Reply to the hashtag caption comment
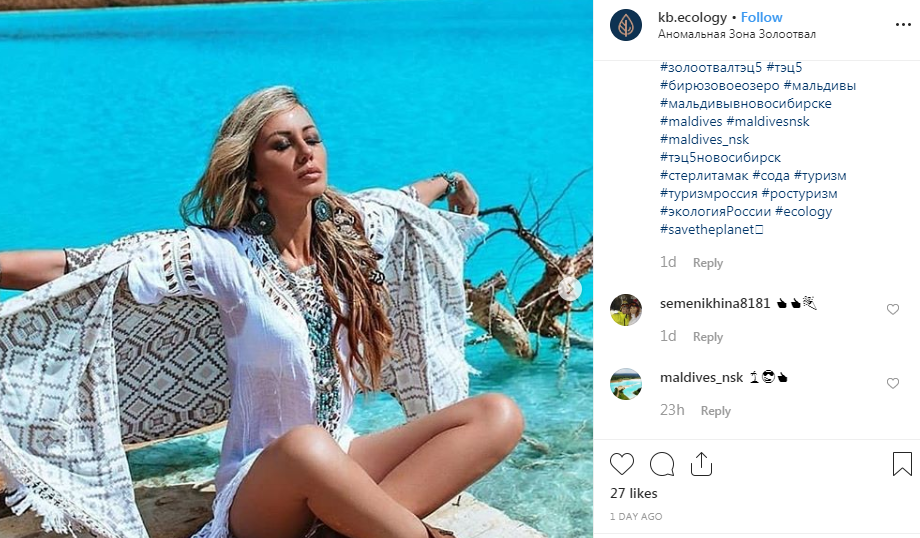This screenshot has height=538, width=920. click(x=708, y=263)
